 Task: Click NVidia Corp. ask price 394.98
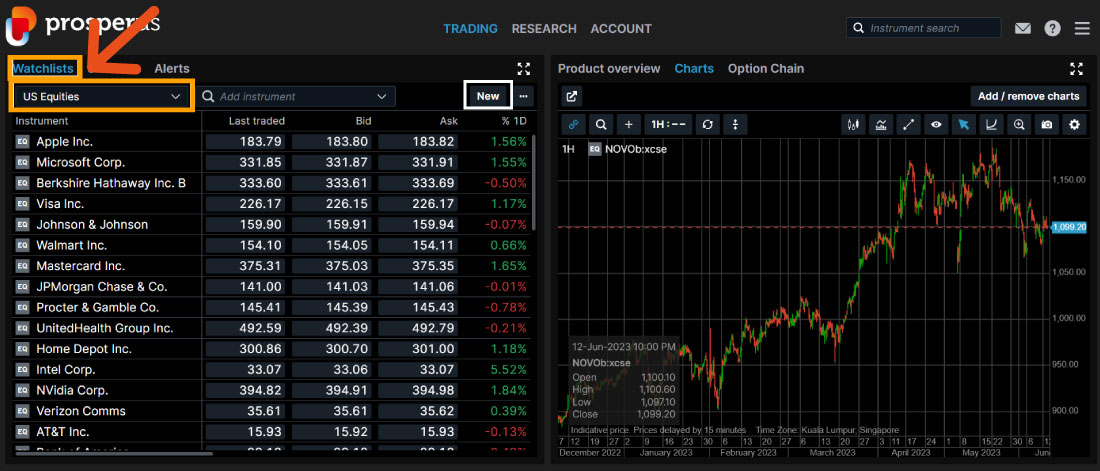pyautogui.click(x=417, y=390)
